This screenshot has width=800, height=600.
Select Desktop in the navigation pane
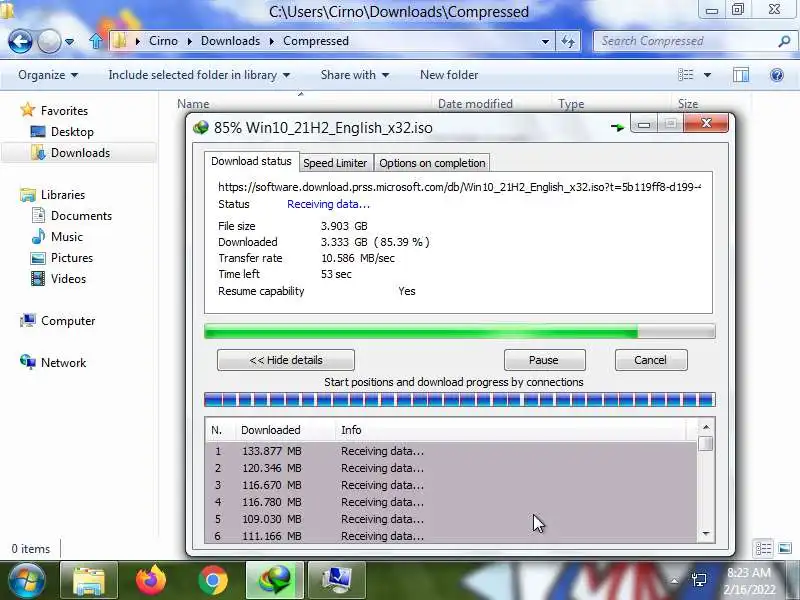62,132
